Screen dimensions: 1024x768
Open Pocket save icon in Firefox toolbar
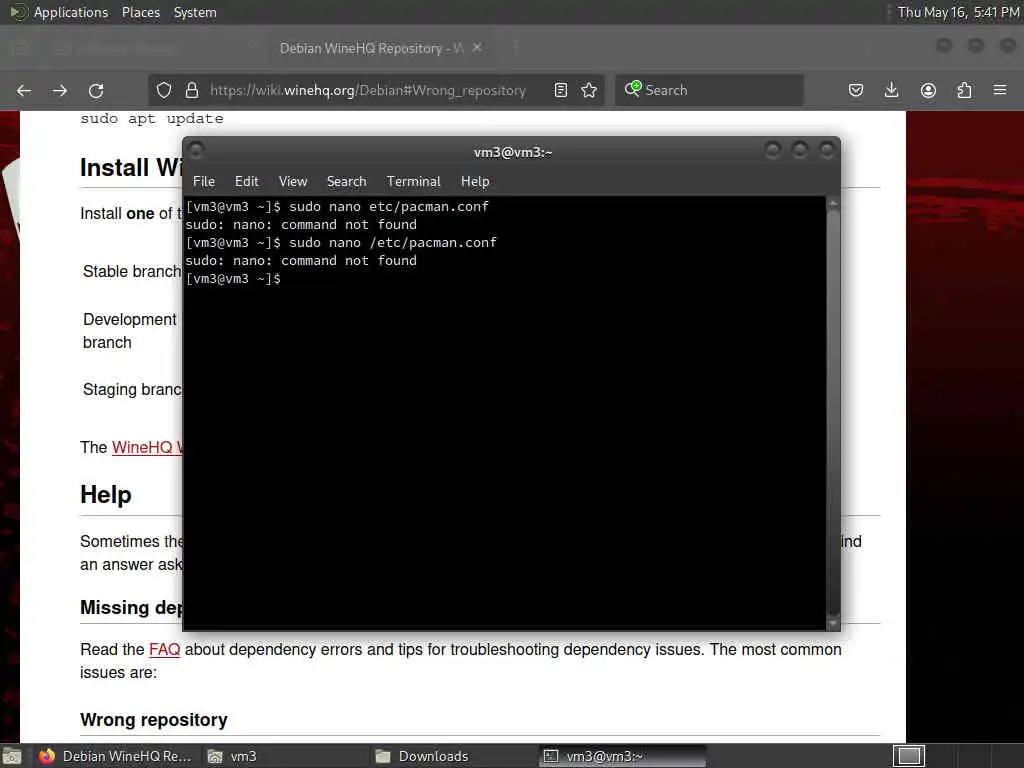click(x=856, y=90)
